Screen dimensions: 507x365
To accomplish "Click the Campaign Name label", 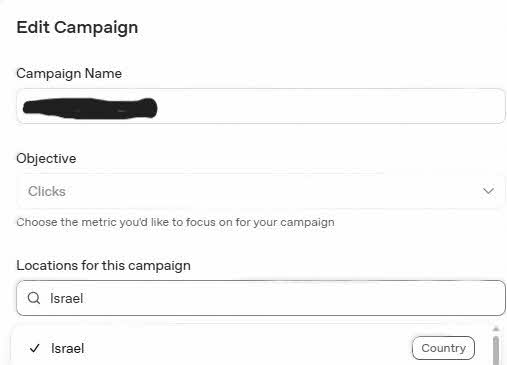I will (69, 73).
